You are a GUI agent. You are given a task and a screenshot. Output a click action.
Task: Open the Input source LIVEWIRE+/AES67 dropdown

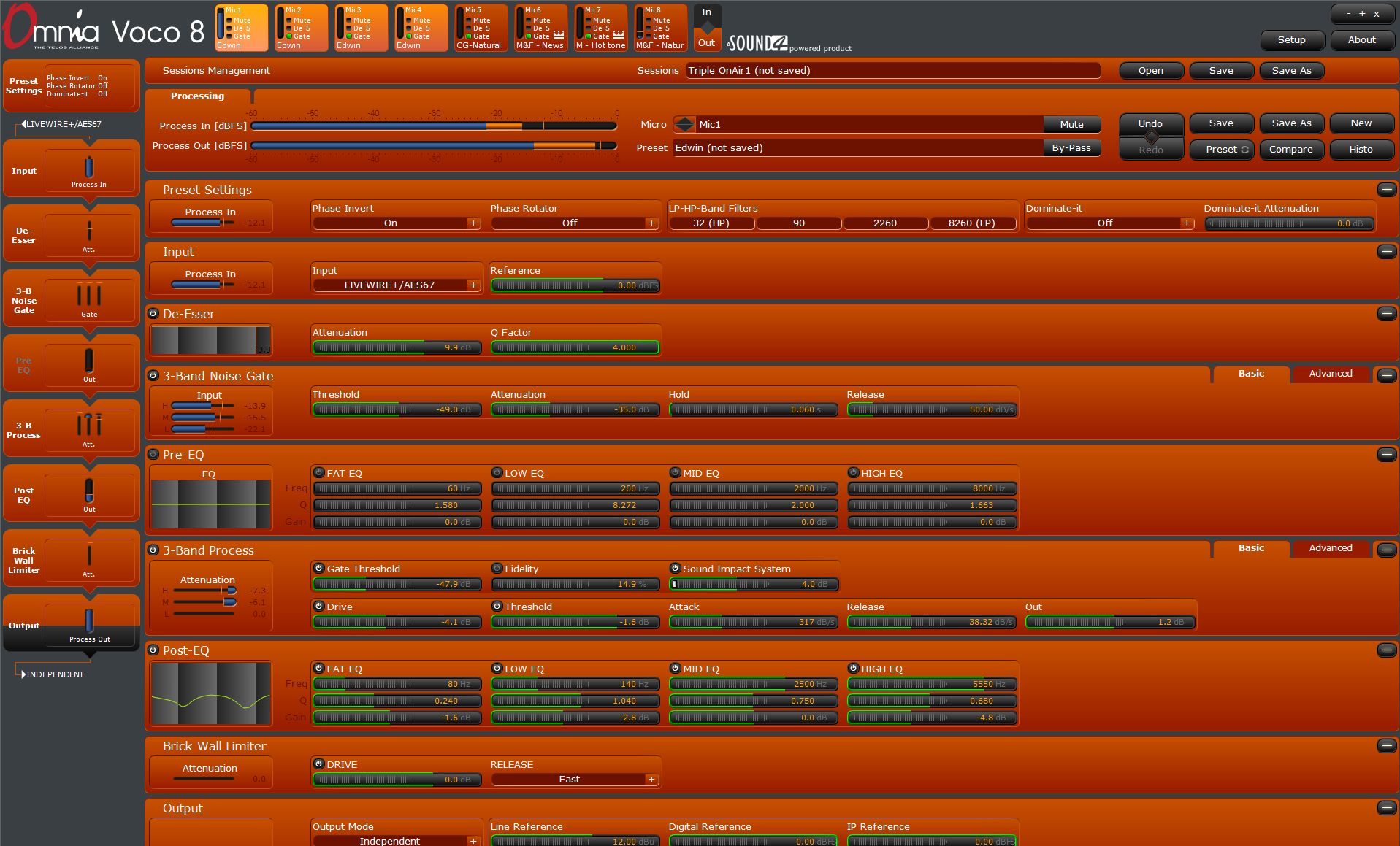click(397, 285)
